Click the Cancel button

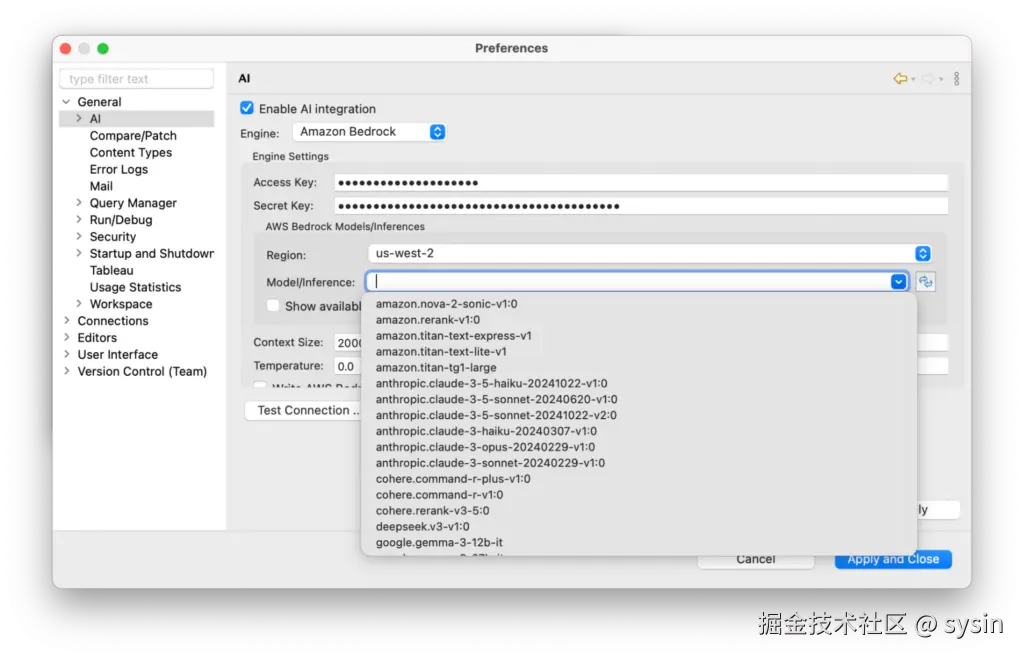click(x=756, y=560)
